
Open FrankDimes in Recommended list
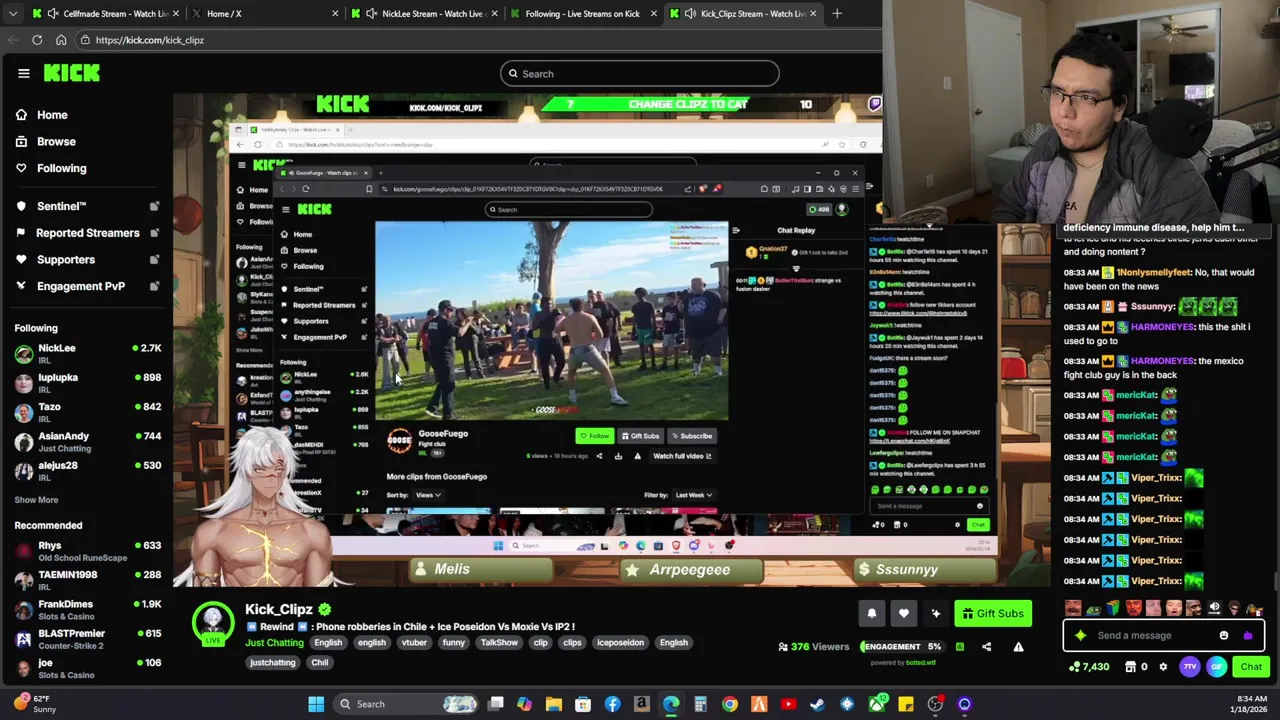tap(87, 610)
